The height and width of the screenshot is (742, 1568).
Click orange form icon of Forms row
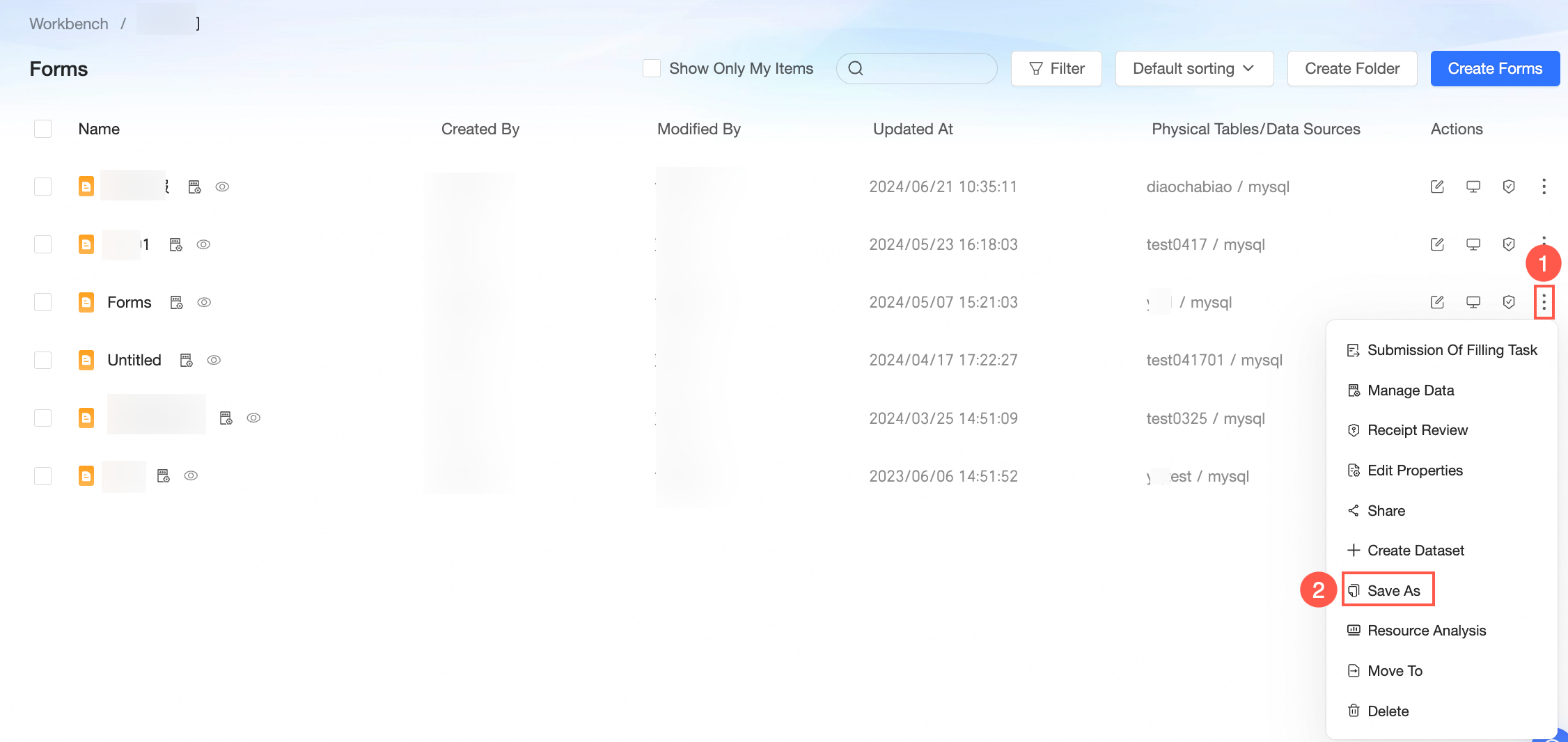point(86,302)
